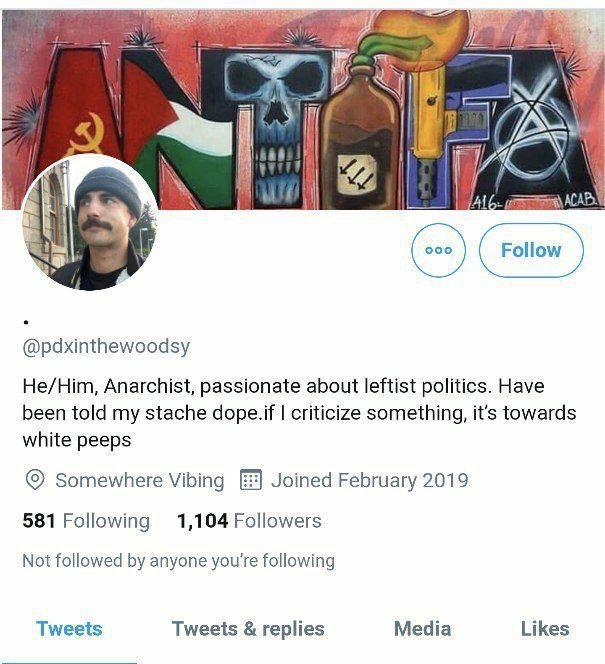Click the dot display name above the handle
The image size is (605, 664).
coord(25,322)
